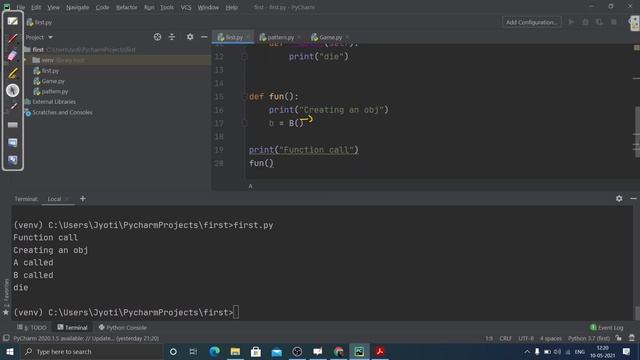Open the Python Console tool window
Image resolution: width=640 pixels, height=360 pixels.
(122, 327)
